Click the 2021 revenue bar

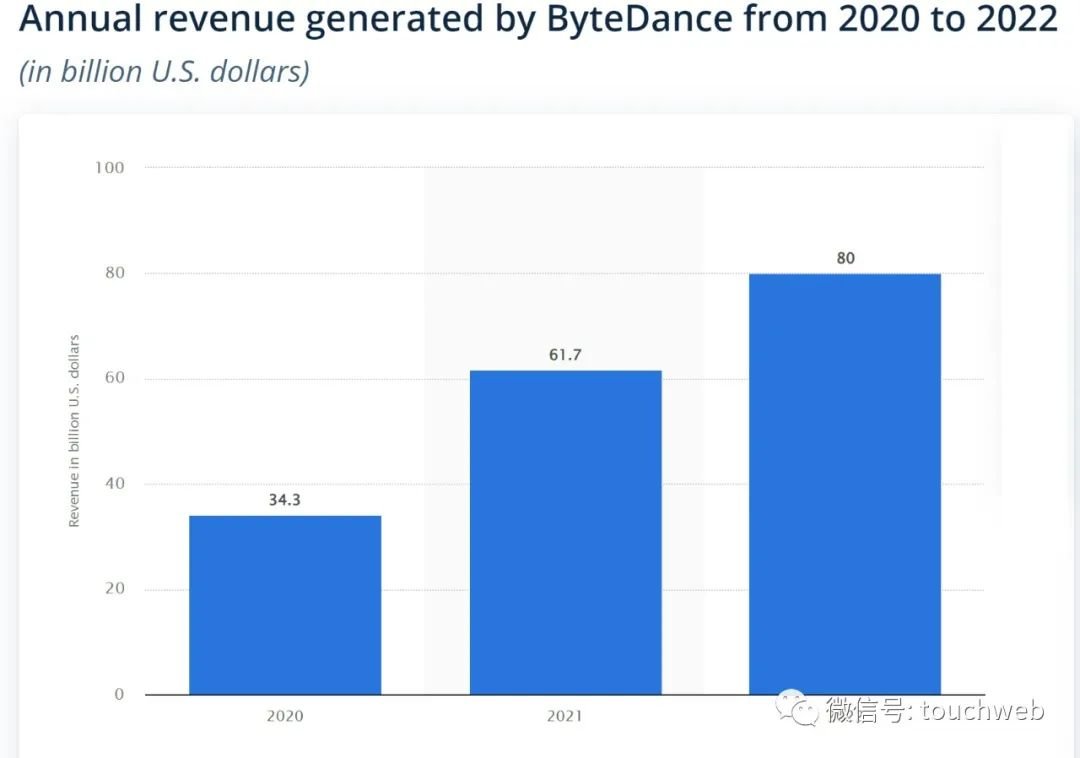click(565, 532)
